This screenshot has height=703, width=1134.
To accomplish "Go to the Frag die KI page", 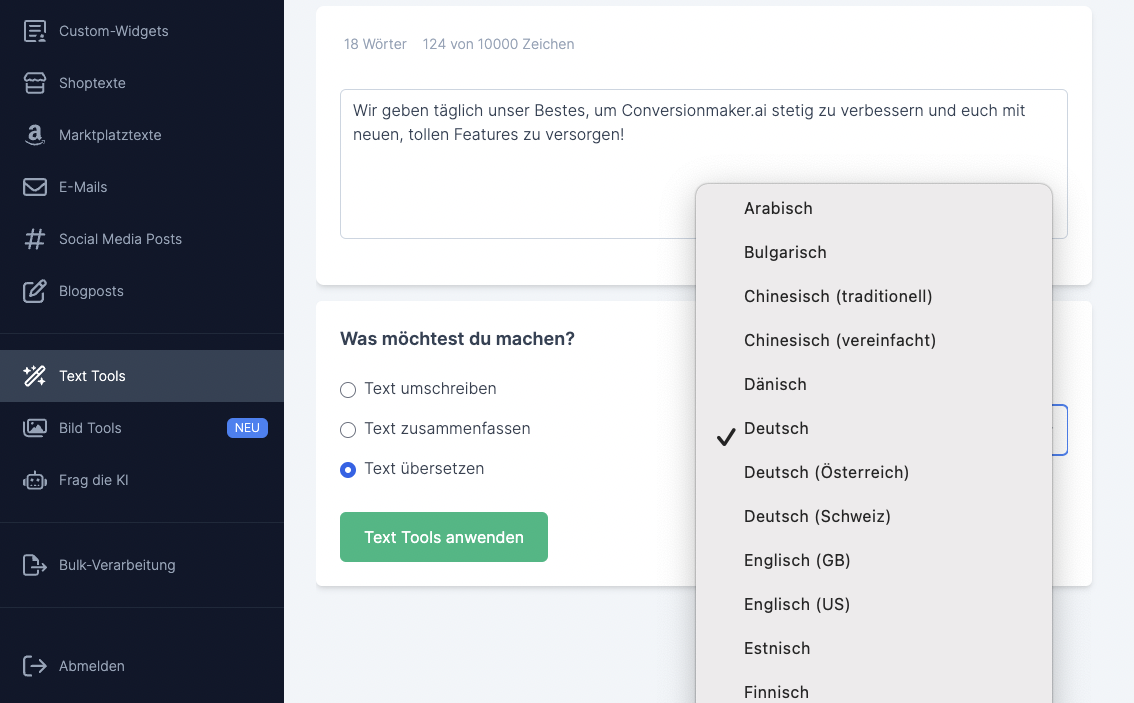I will (x=142, y=480).
